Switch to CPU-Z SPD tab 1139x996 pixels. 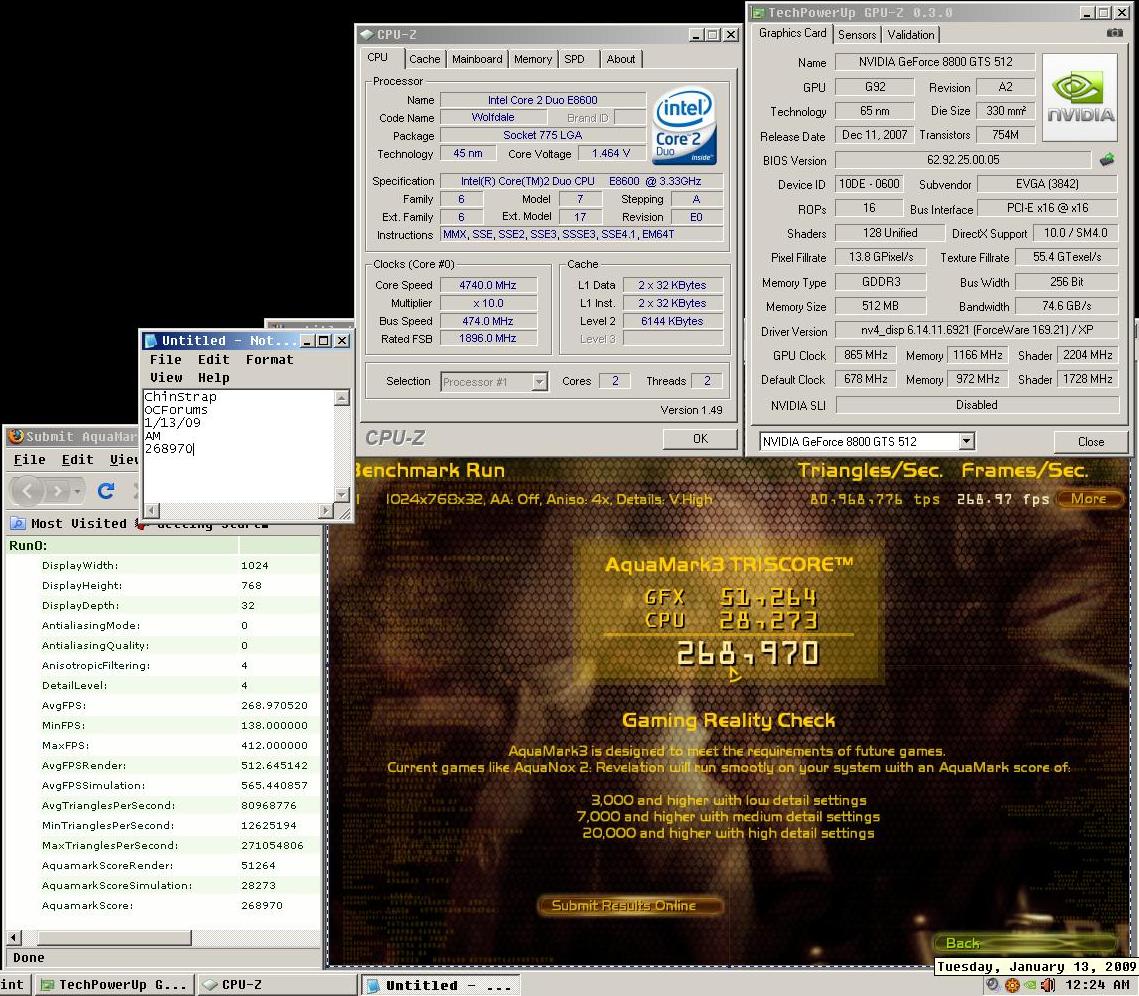click(574, 59)
